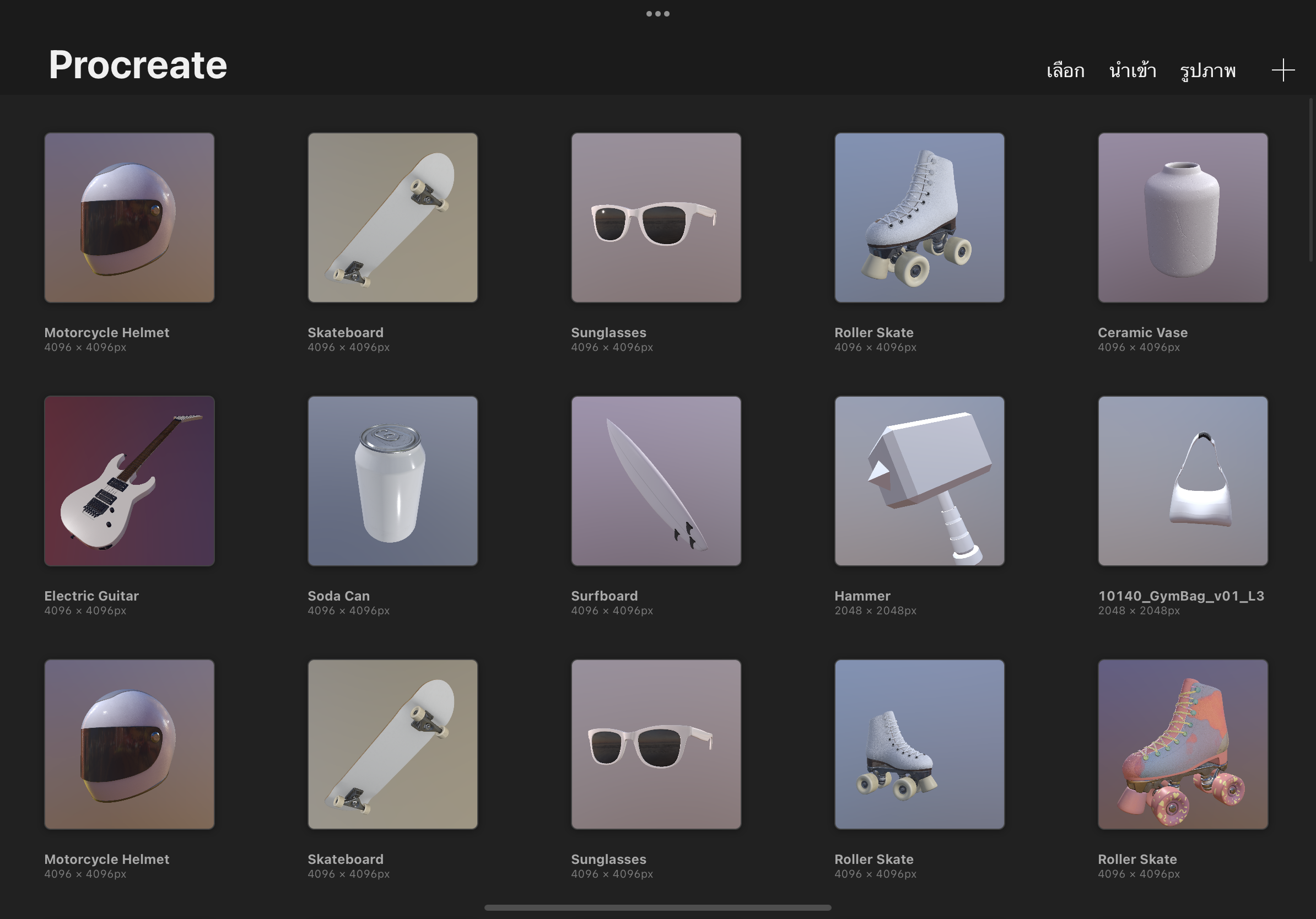Open the Surfboard thumbnail
The width and height of the screenshot is (1316, 919).
[x=656, y=480]
